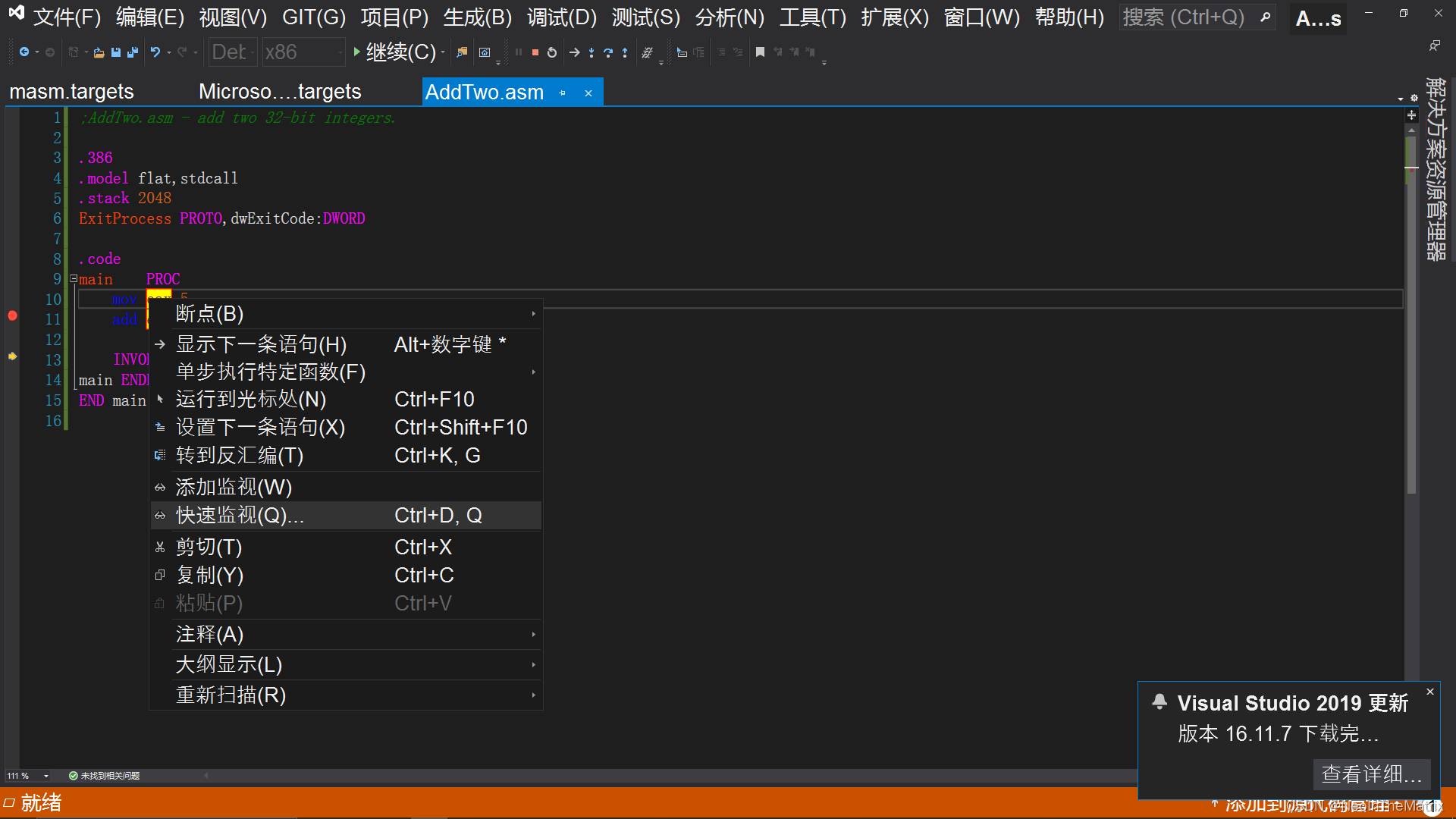Click the Stop Debugging red square
The height and width of the screenshot is (819, 1456).
pyautogui.click(x=535, y=52)
